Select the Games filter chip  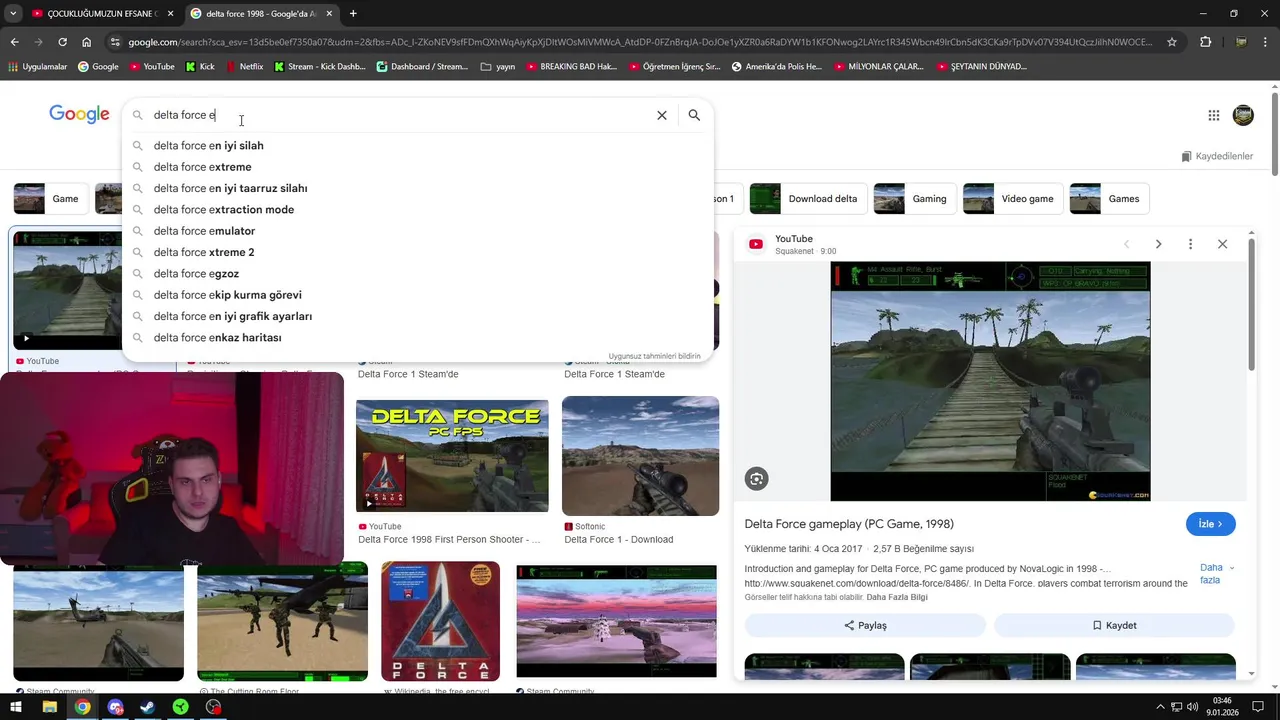1109,199
